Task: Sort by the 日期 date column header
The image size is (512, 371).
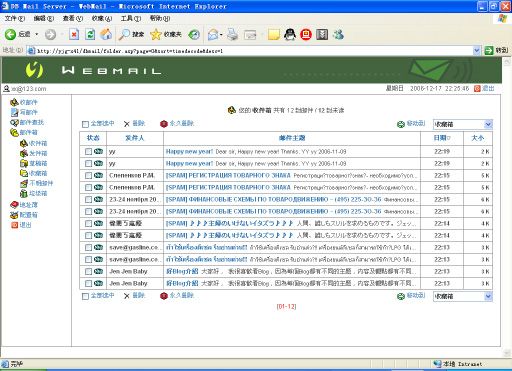Action: tap(442, 138)
